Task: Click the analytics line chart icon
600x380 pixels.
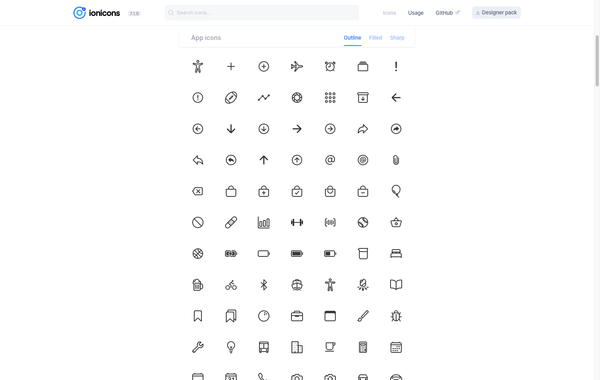Action: pos(264,98)
